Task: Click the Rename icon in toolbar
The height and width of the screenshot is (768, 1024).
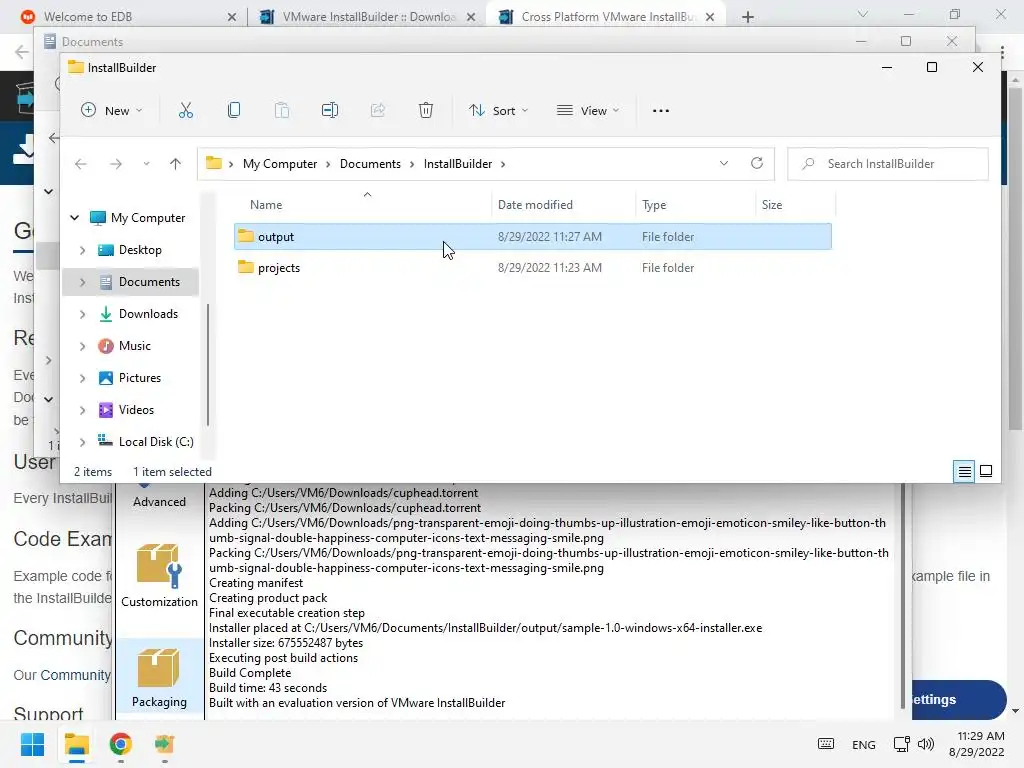Action: click(330, 110)
